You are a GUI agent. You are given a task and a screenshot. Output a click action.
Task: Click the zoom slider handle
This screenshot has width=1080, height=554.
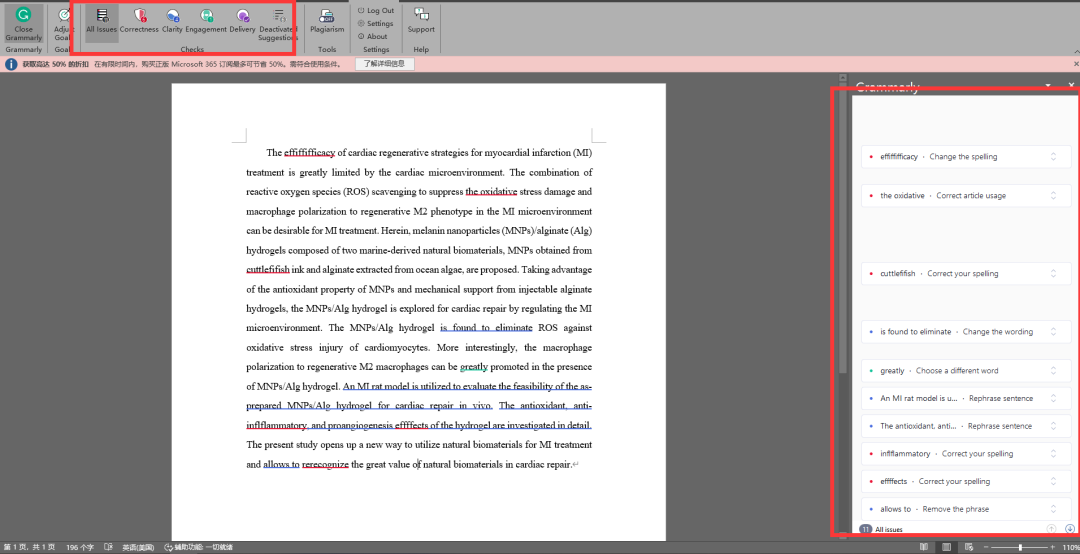pyautogui.click(x=1020, y=547)
